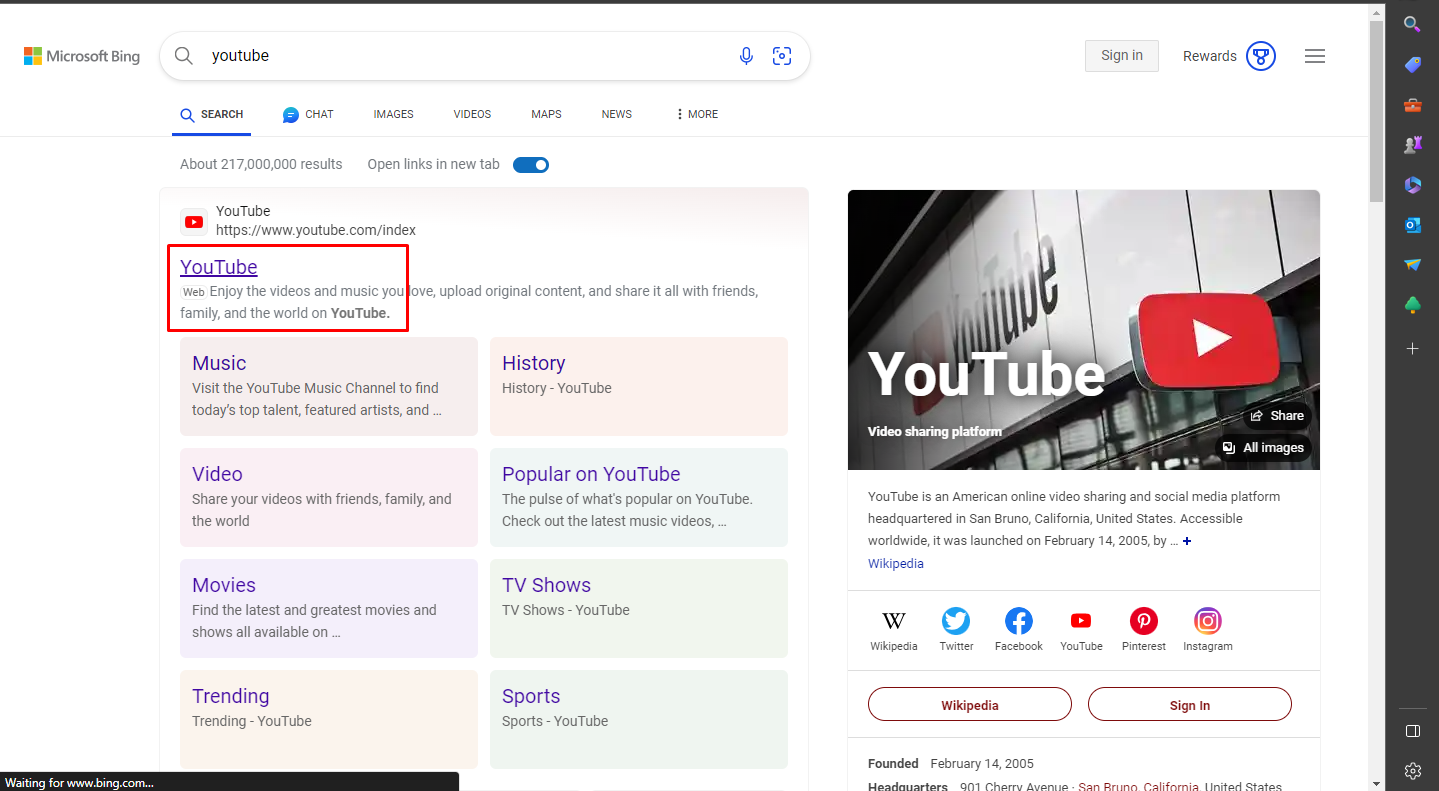The image size is (1439, 791).
Task: Open the History sublink card
Action: tap(639, 386)
